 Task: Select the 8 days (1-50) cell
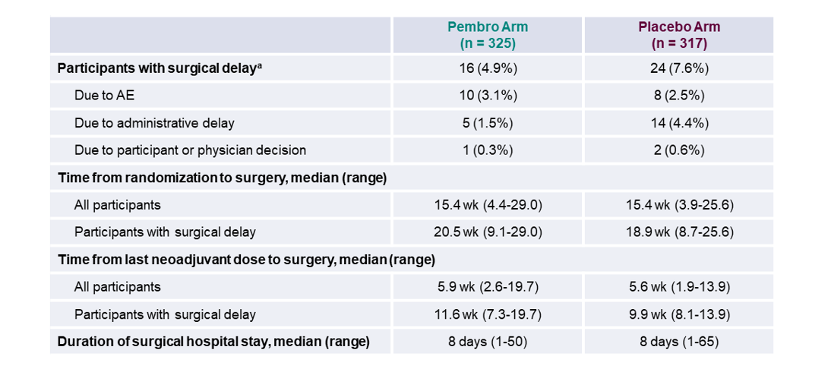tap(487, 341)
